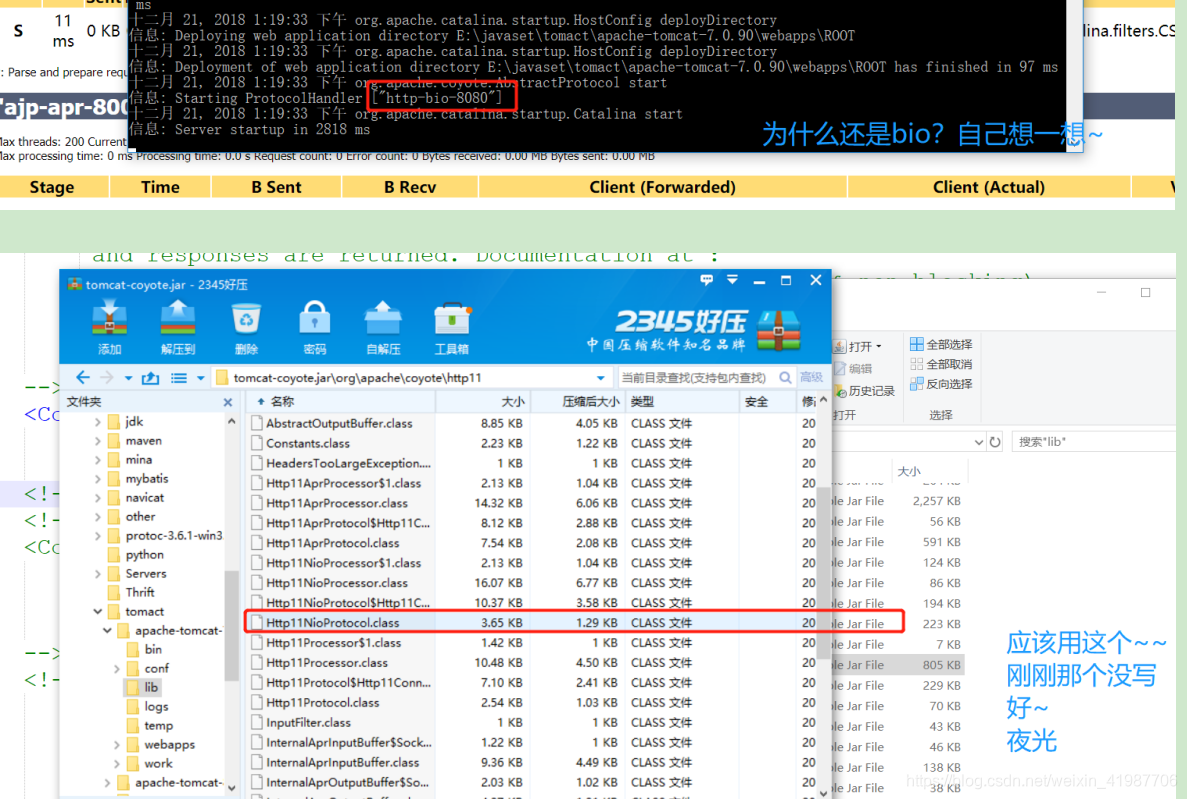Click the 当前目录查找 search field
This screenshot has height=799, width=1187.
[695, 377]
